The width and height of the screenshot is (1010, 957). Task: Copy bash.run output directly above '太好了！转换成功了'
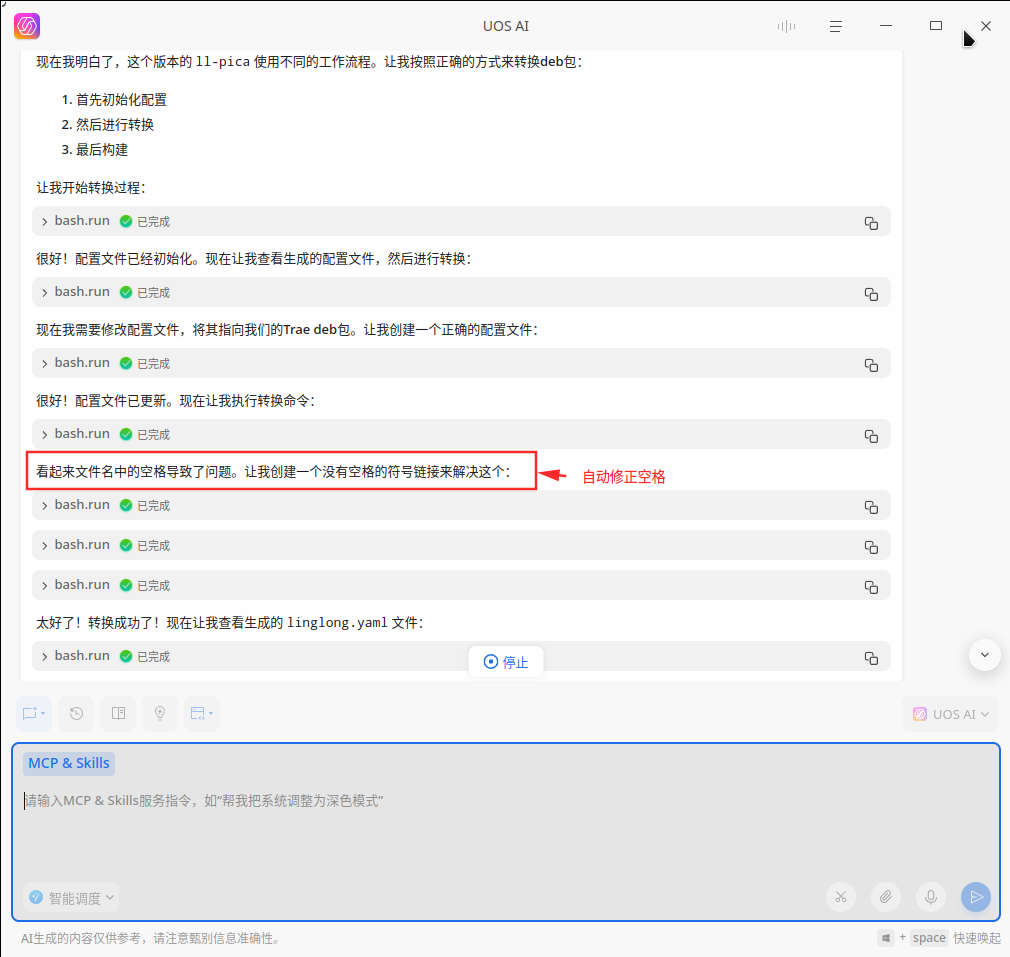coord(871,587)
